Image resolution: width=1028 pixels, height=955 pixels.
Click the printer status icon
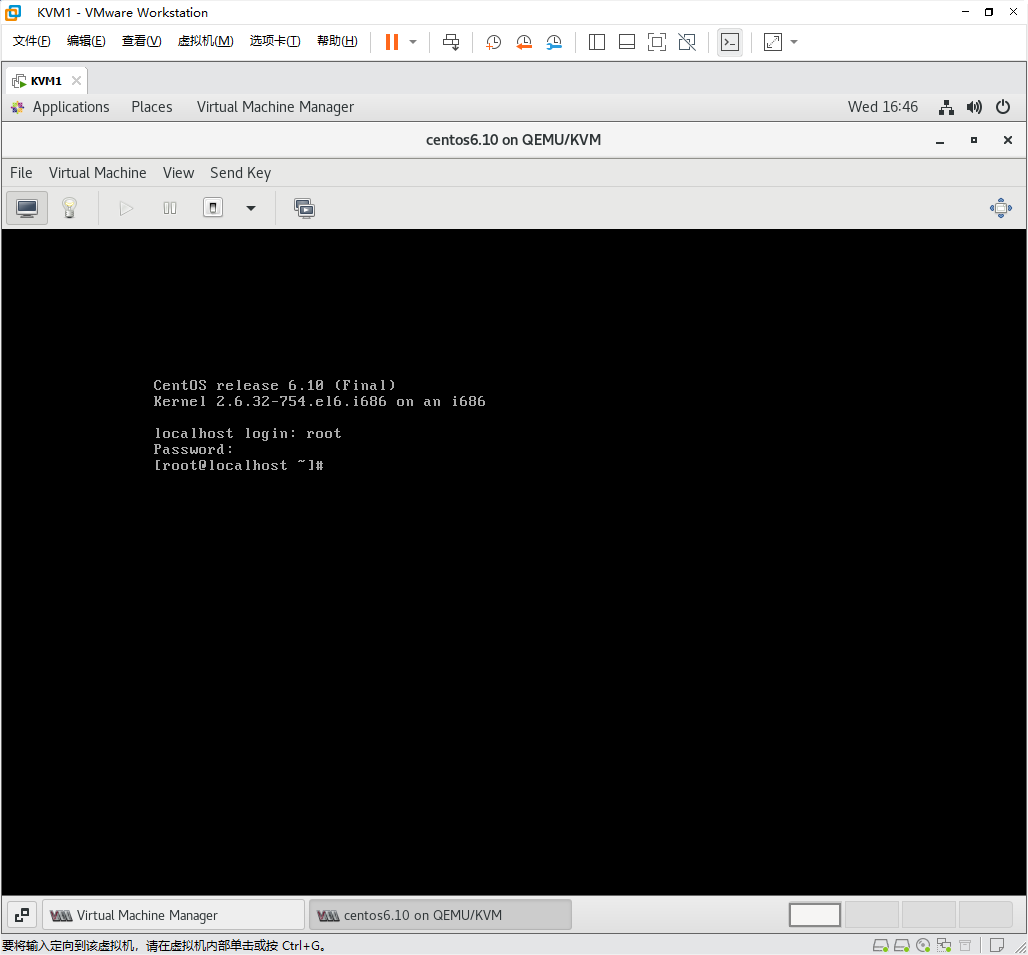pyautogui.click(x=965, y=945)
